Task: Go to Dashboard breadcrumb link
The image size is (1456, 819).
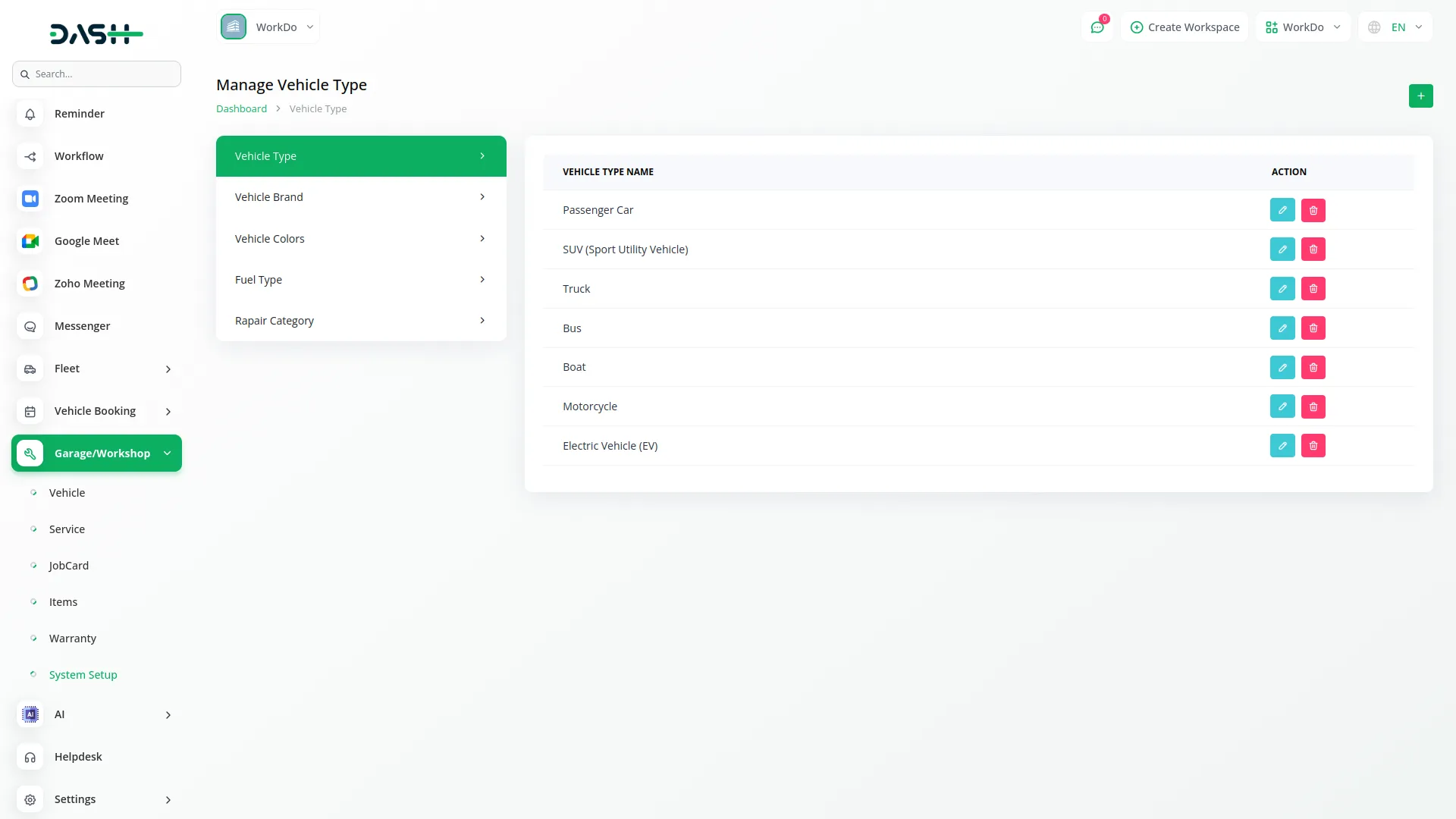Action: click(241, 109)
